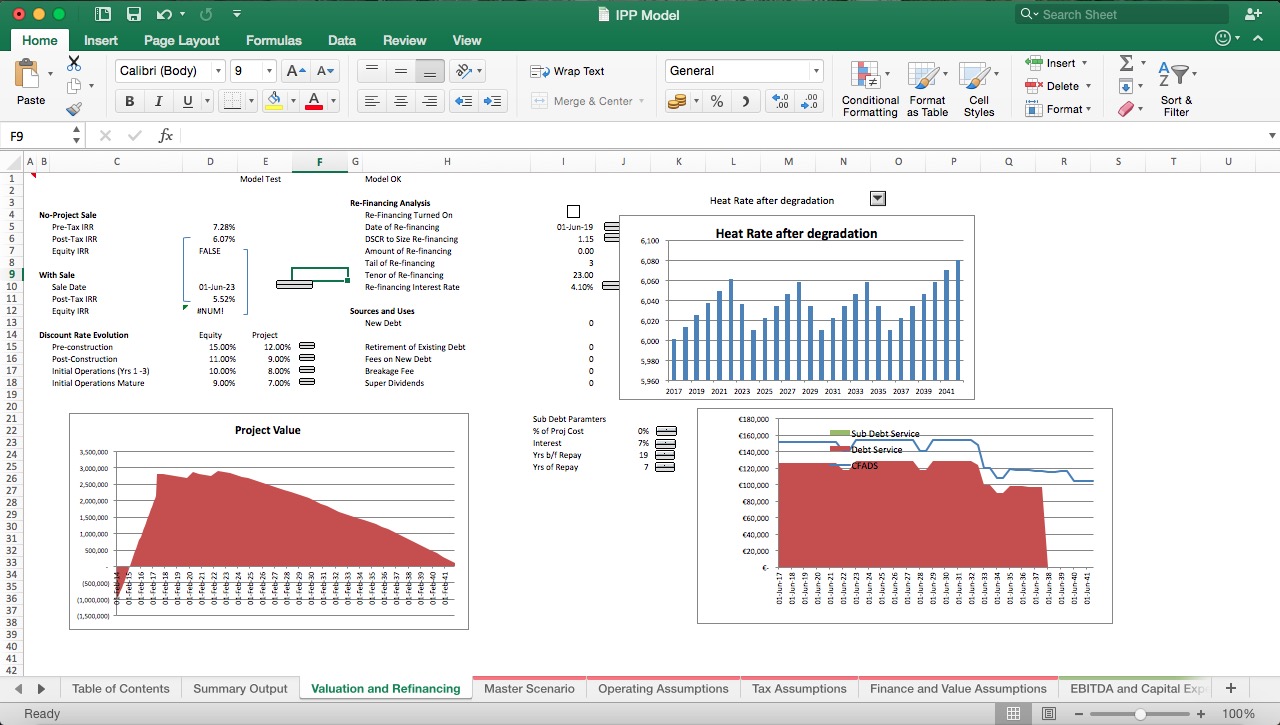Open Cell Styles gallery

[x=979, y=88]
